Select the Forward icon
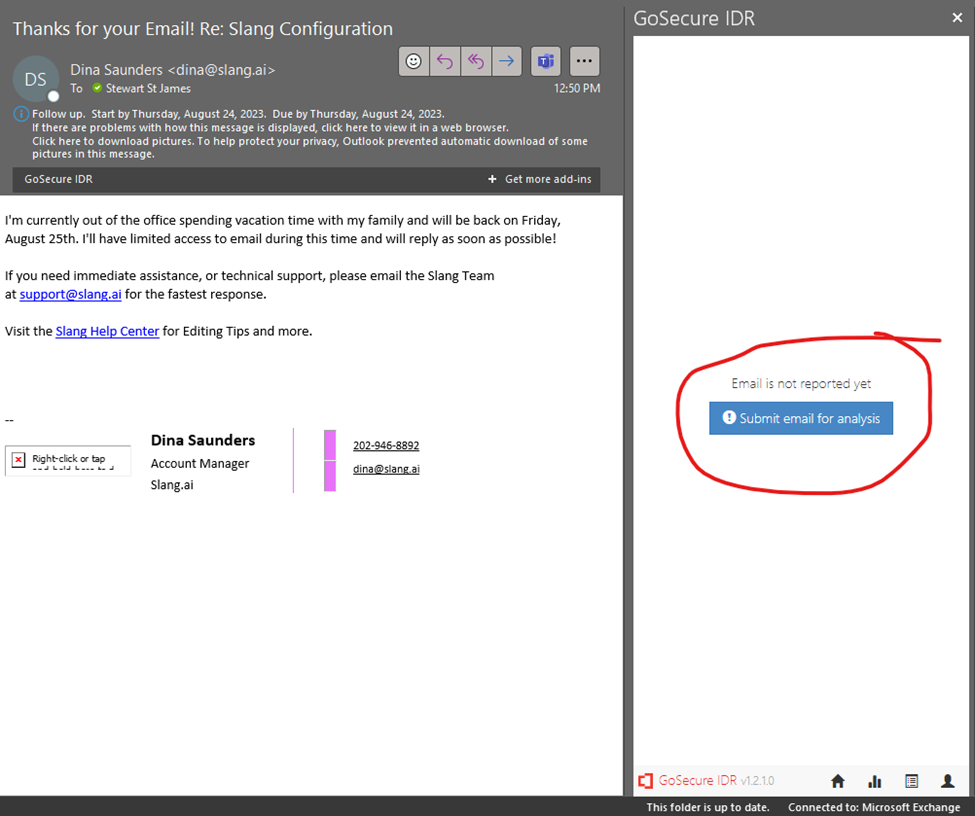 507,61
